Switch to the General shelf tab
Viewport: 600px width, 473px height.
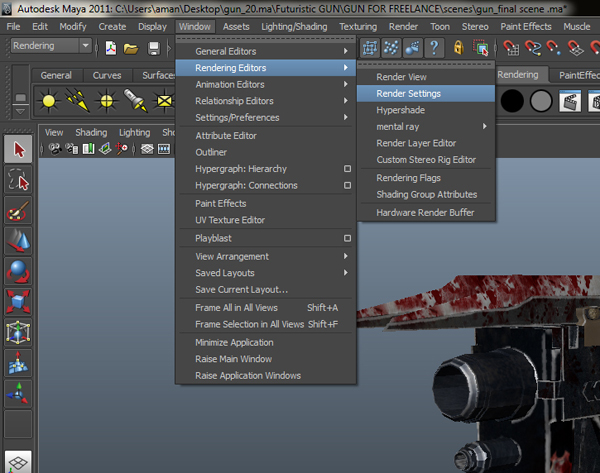tap(56, 75)
